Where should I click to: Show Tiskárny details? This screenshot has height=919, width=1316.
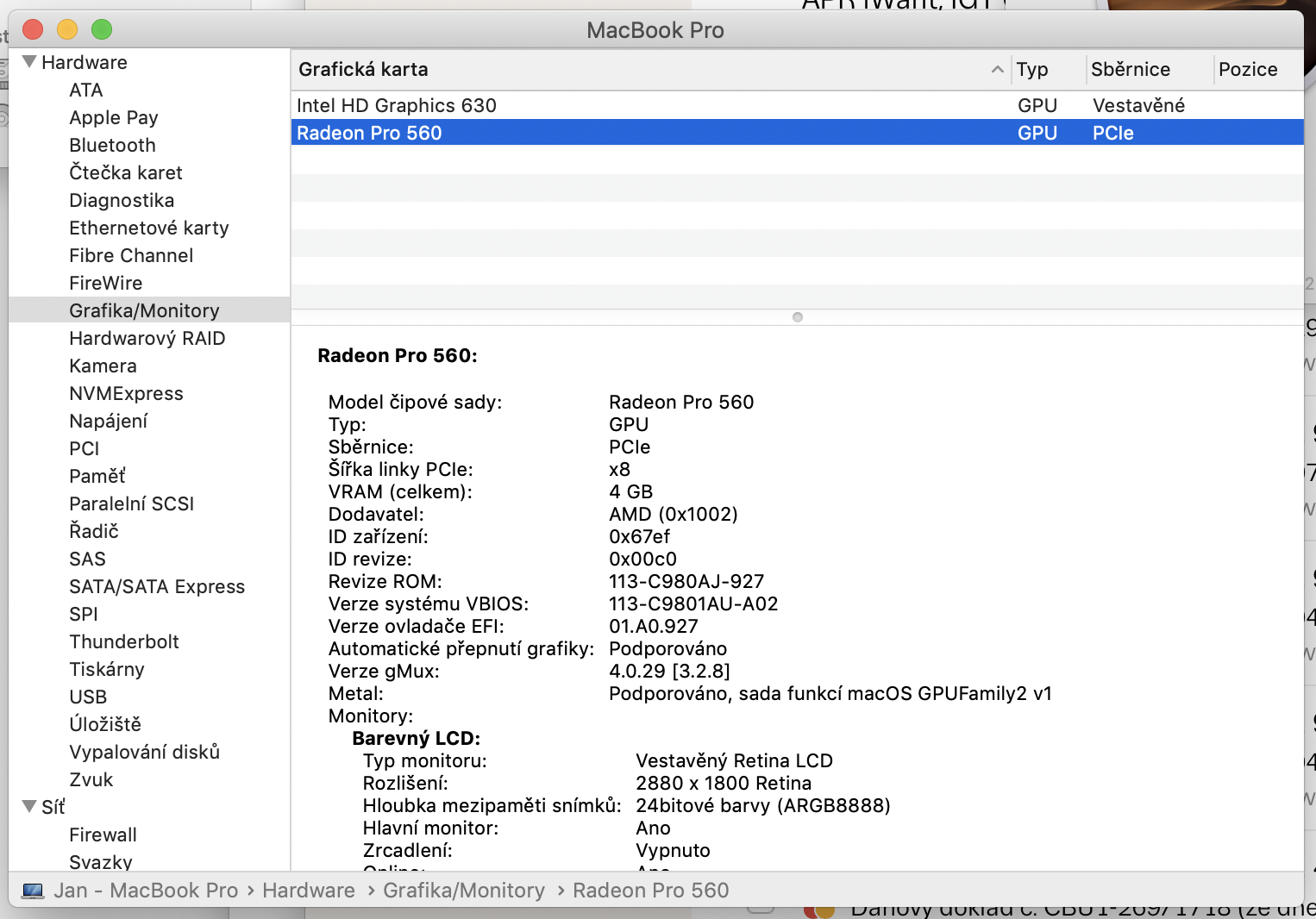107,669
